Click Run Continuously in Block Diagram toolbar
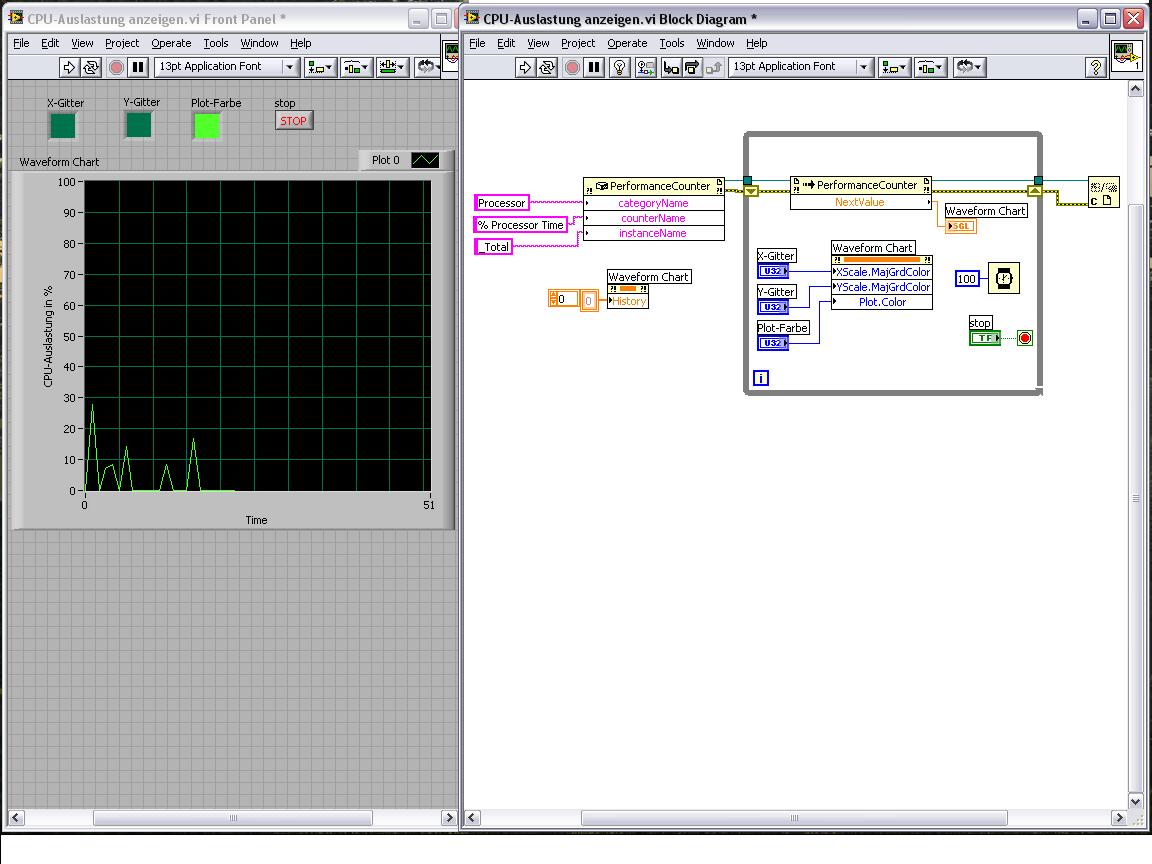Screen dimensions: 1152x864 pyautogui.click(x=548, y=67)
